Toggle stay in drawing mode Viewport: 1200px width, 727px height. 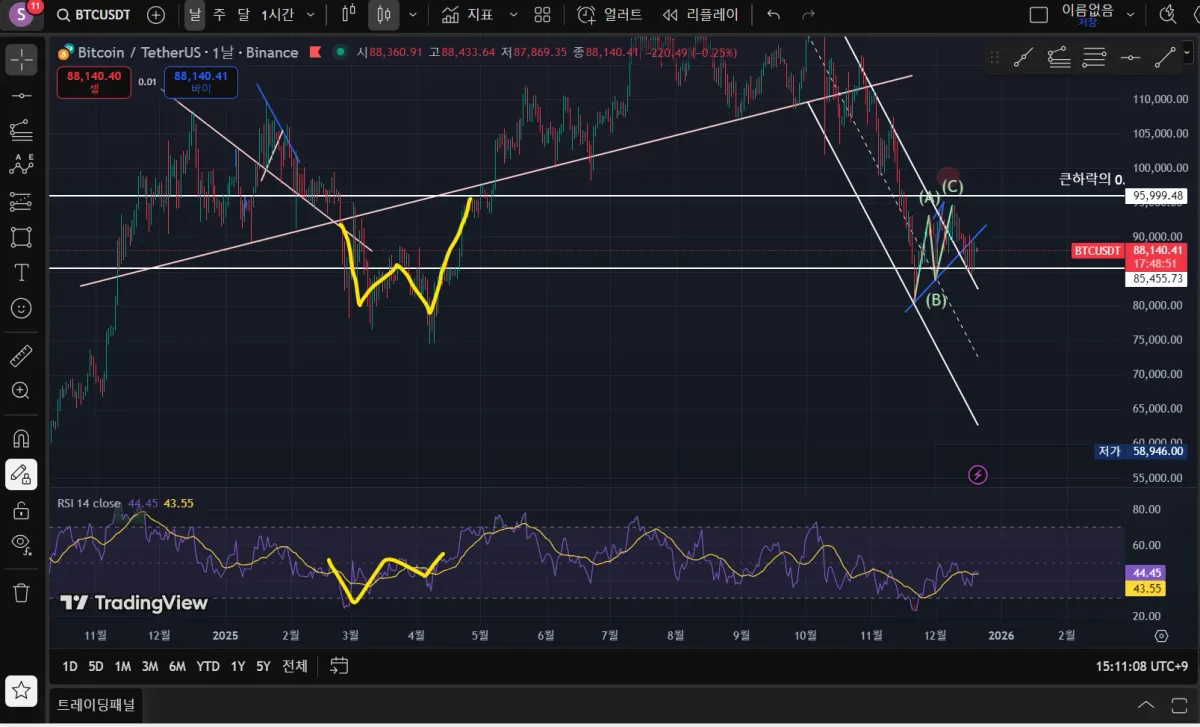(21, 474)
